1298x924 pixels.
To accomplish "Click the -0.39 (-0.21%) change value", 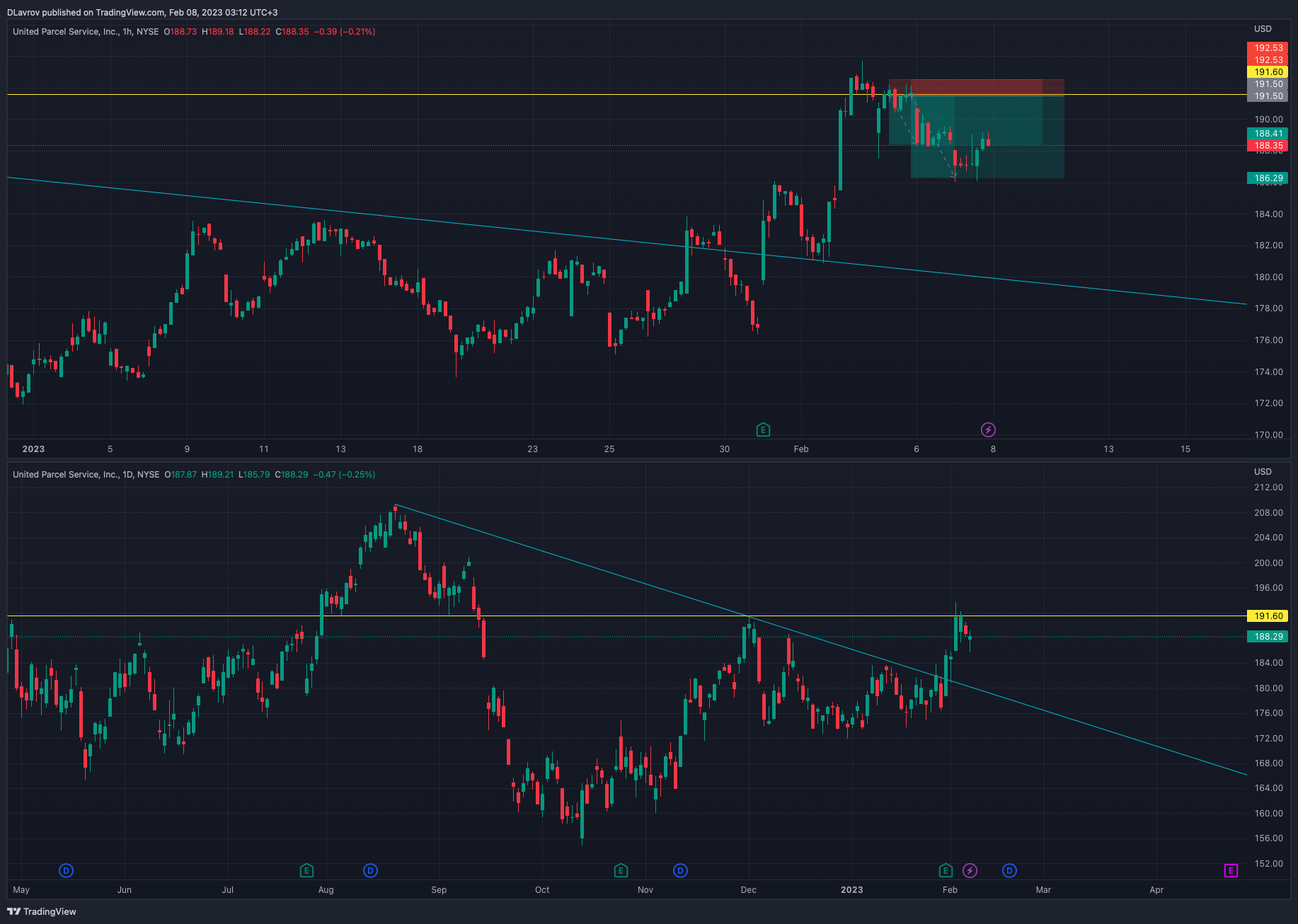I will 345,32.
